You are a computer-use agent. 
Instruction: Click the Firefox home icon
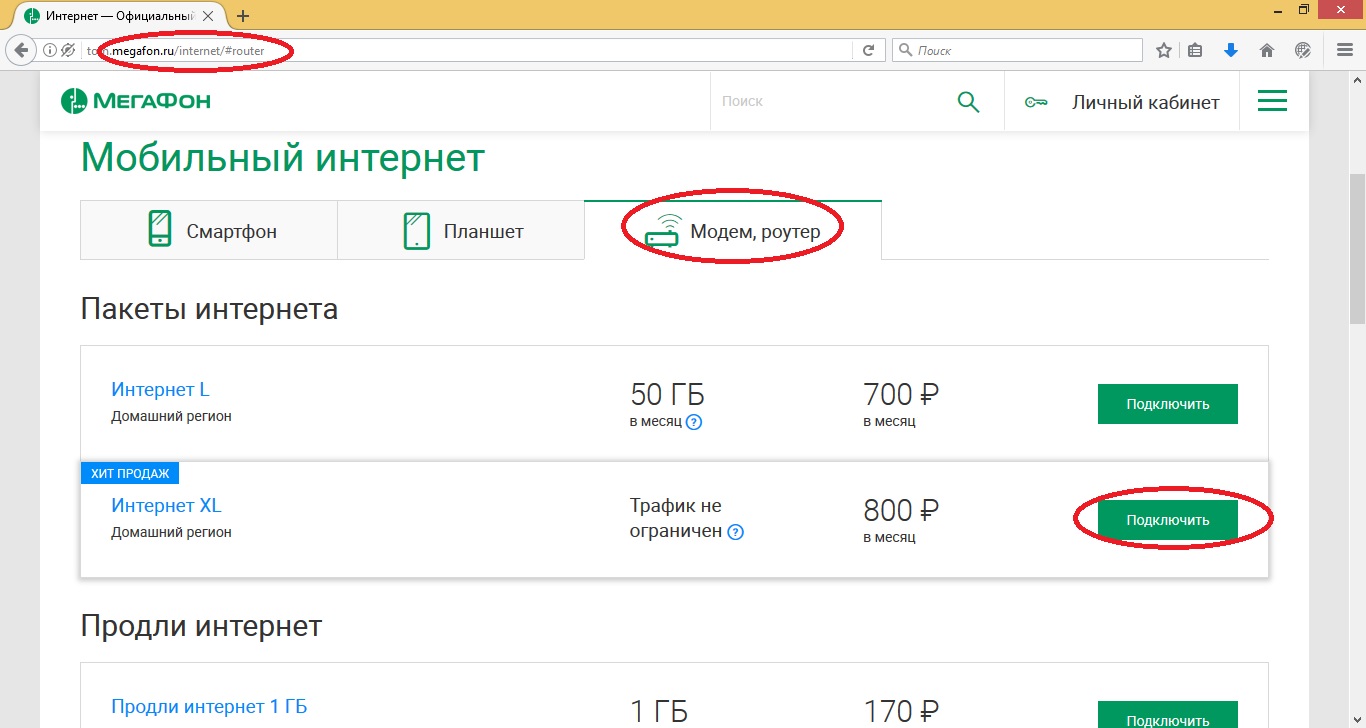pyautogui.click(x=1266, y=49)
